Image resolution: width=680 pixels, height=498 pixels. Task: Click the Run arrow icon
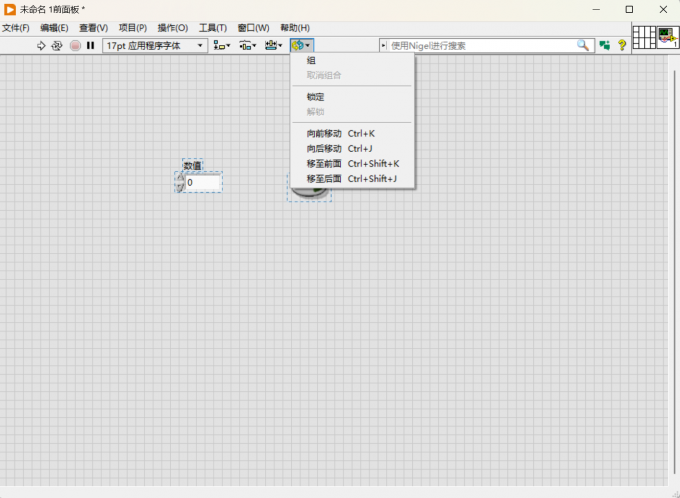(41, 46)
